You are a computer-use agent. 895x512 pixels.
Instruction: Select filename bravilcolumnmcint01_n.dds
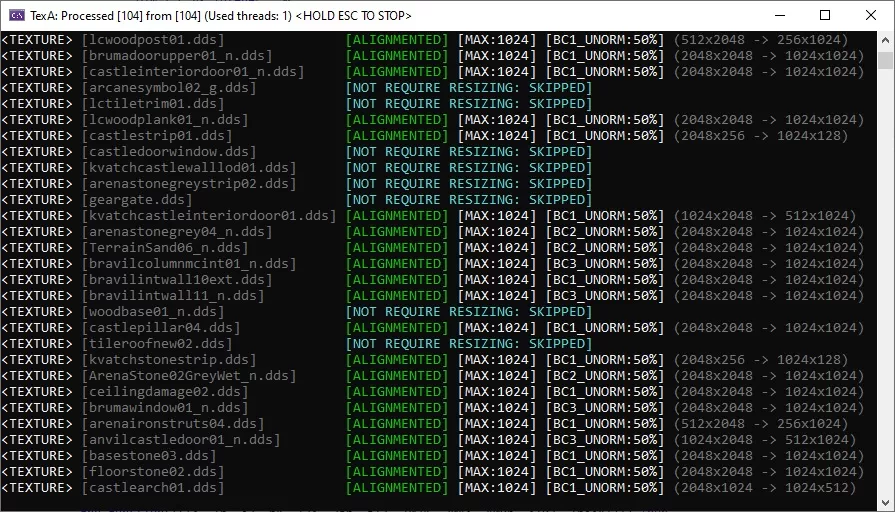(189, 264)
